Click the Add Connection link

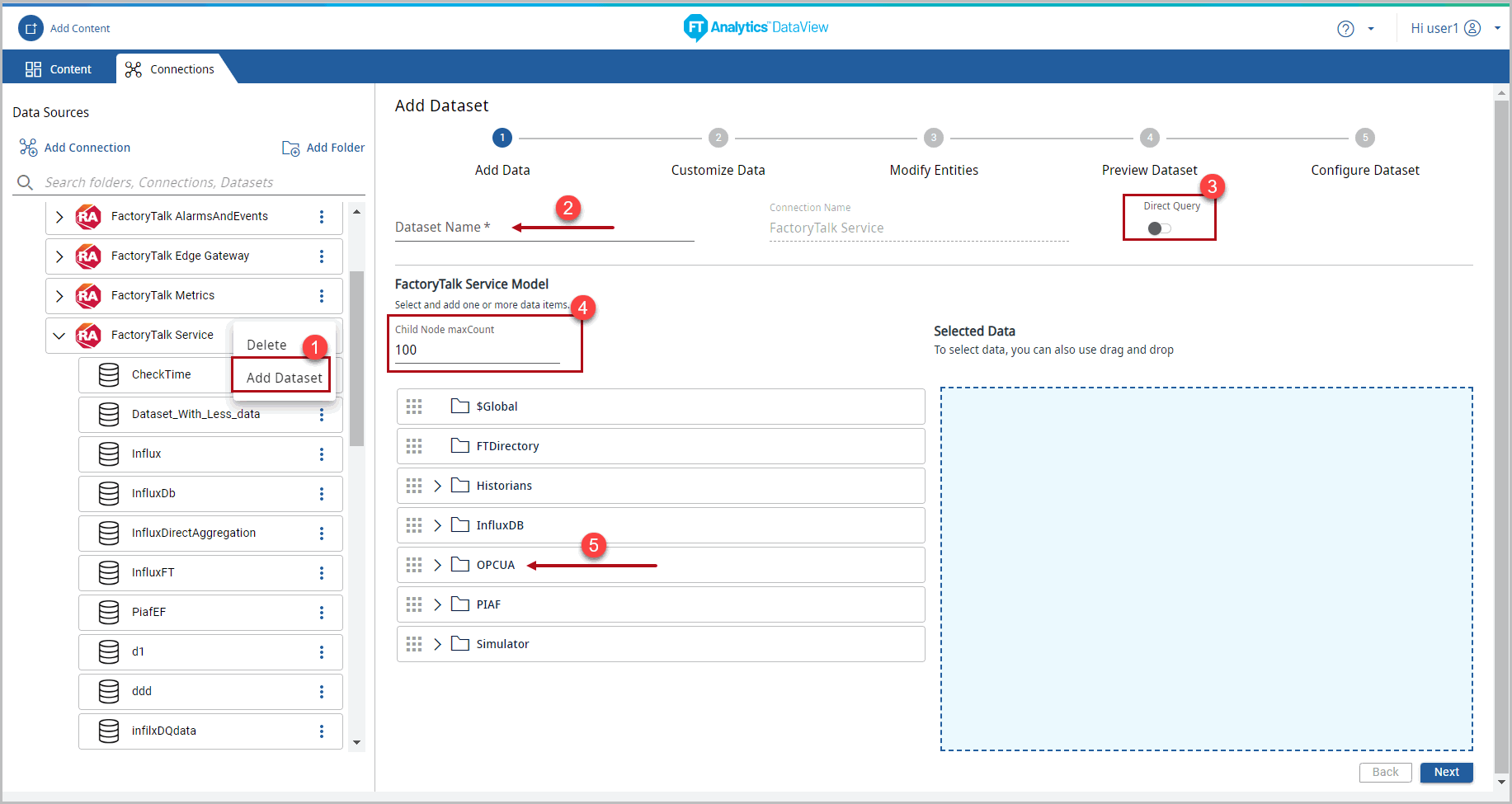click(x=87, y=148)
